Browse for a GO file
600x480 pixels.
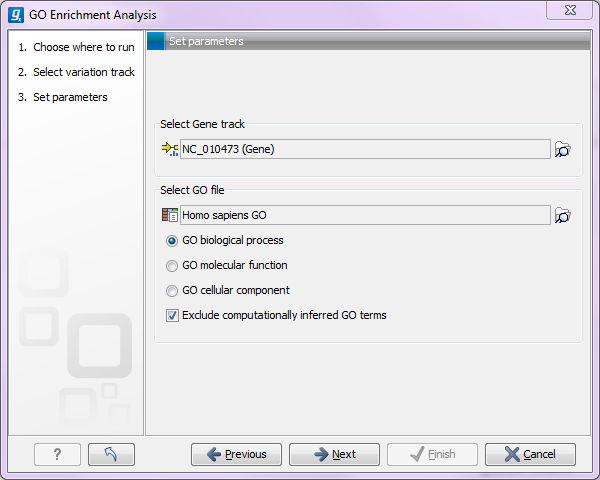click(x=562, y=215)
